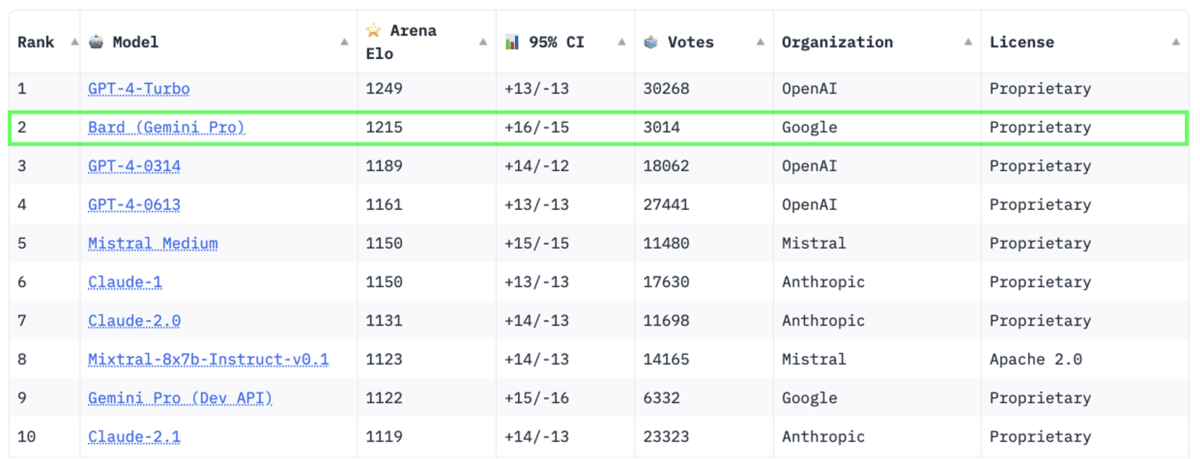The width and height of the screenshot is (1200, 459).
Task: Open the Mixtral-8x7b-Instruct-v0.1 link
Action: (208, 359)
